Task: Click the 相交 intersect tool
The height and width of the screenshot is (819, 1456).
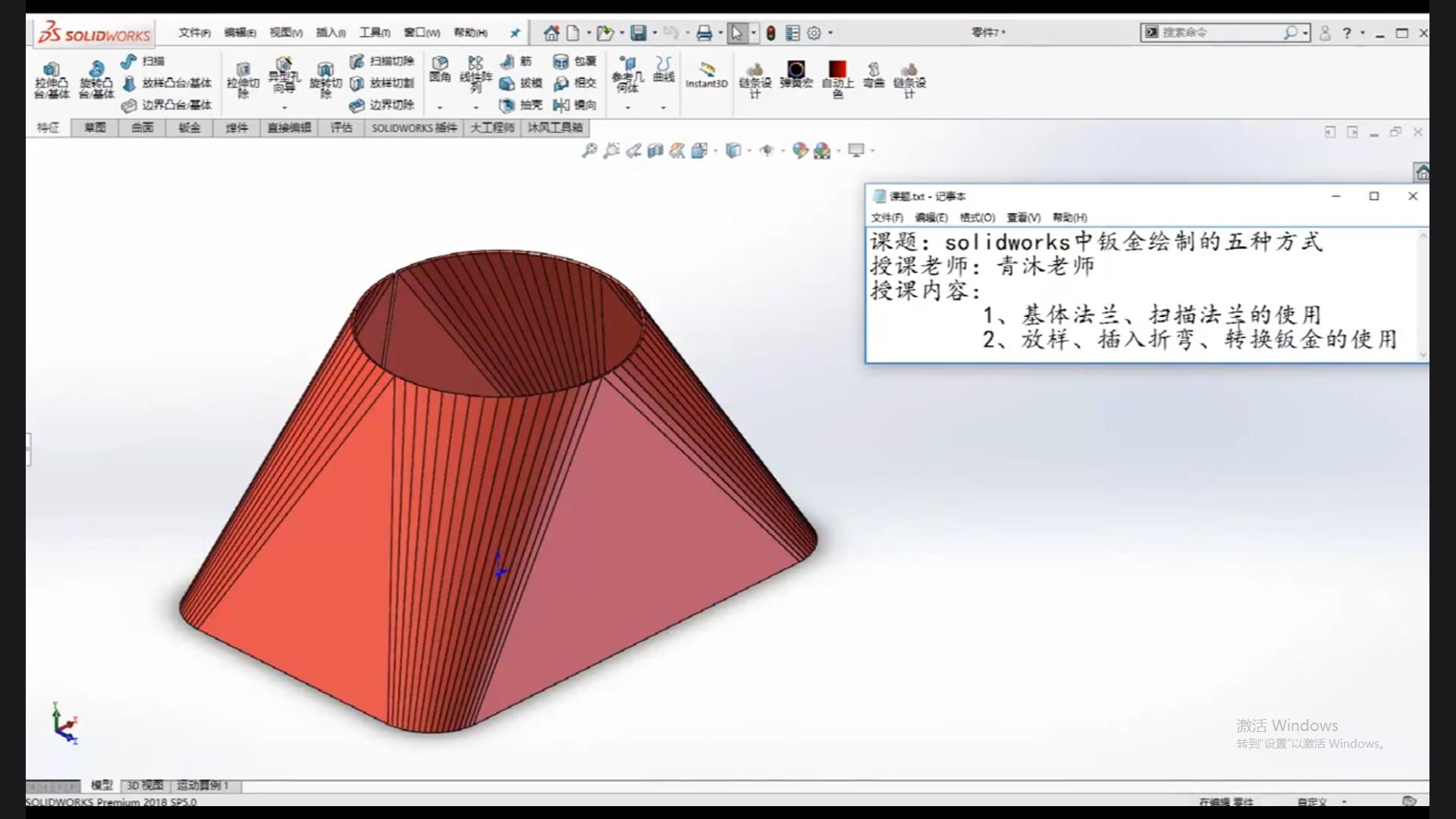Action: click(575, 83)
